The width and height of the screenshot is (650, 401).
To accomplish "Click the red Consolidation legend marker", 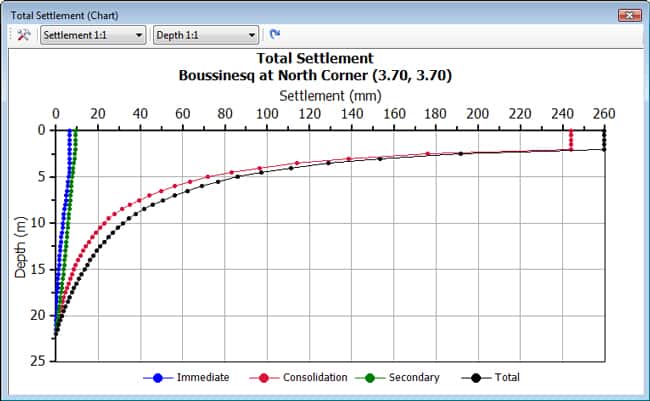I will (264, 378).
